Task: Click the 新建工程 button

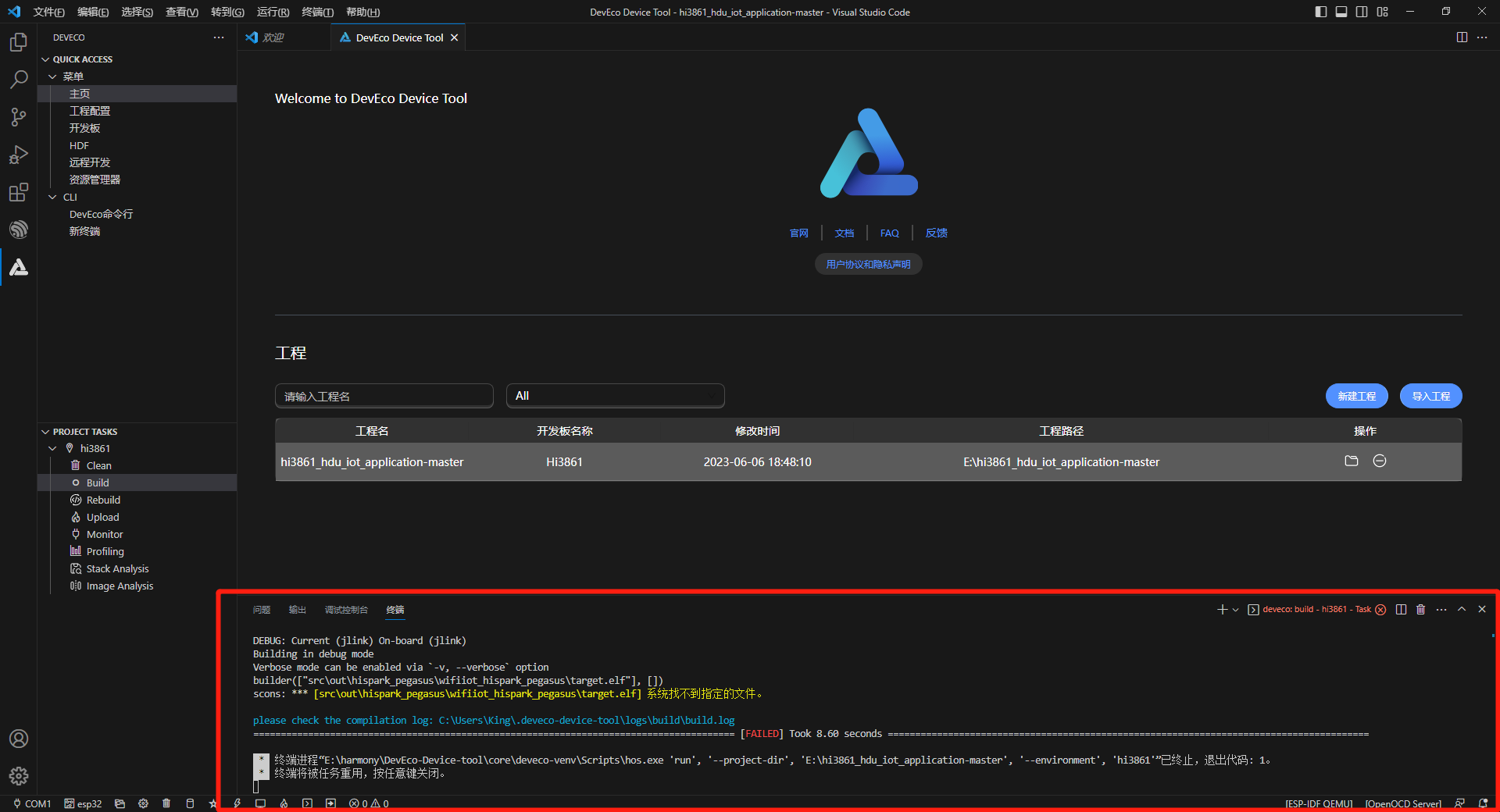Action: 1356,396
